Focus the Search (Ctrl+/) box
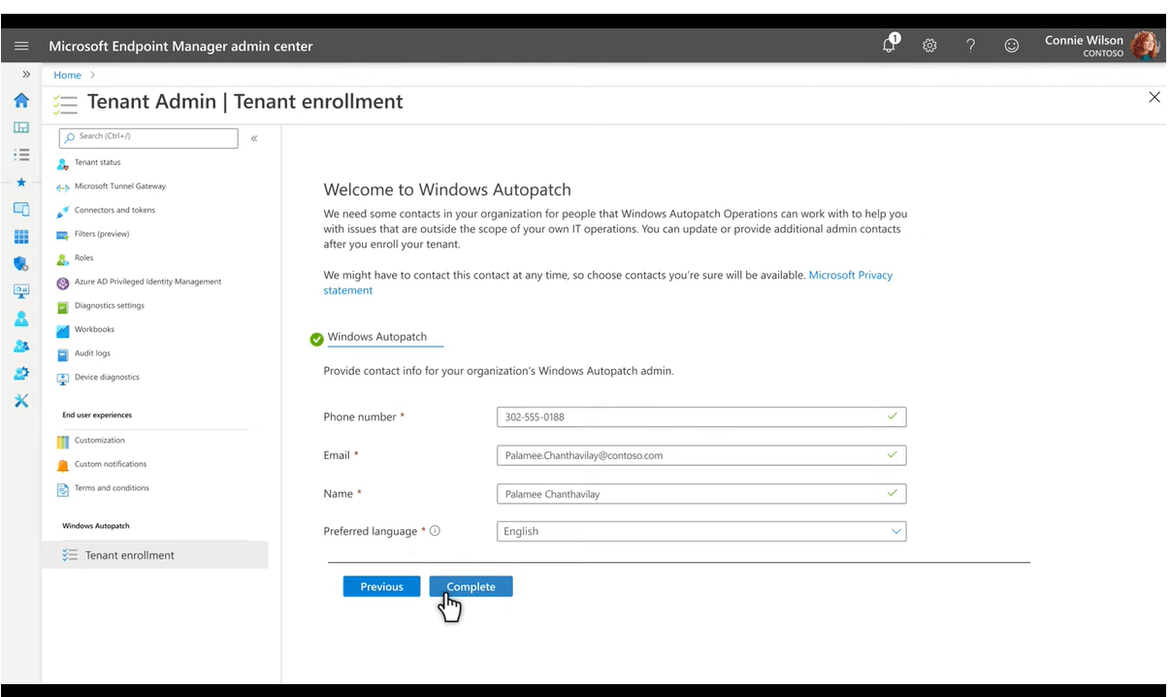 [x=148, y=137]
